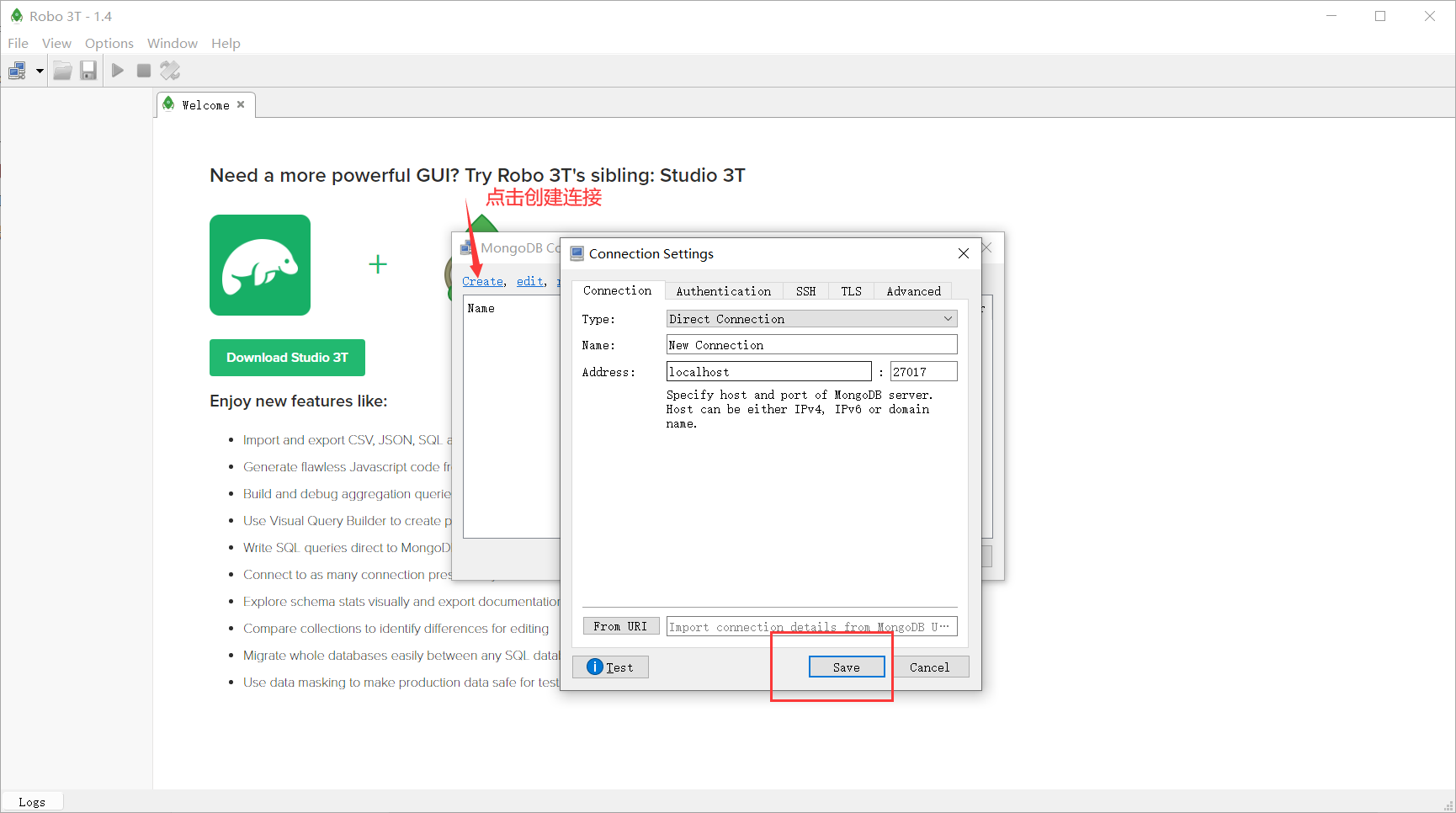Close the Welcome tab
Viewport: 1456px width, 813px height.
click(241, 104)
